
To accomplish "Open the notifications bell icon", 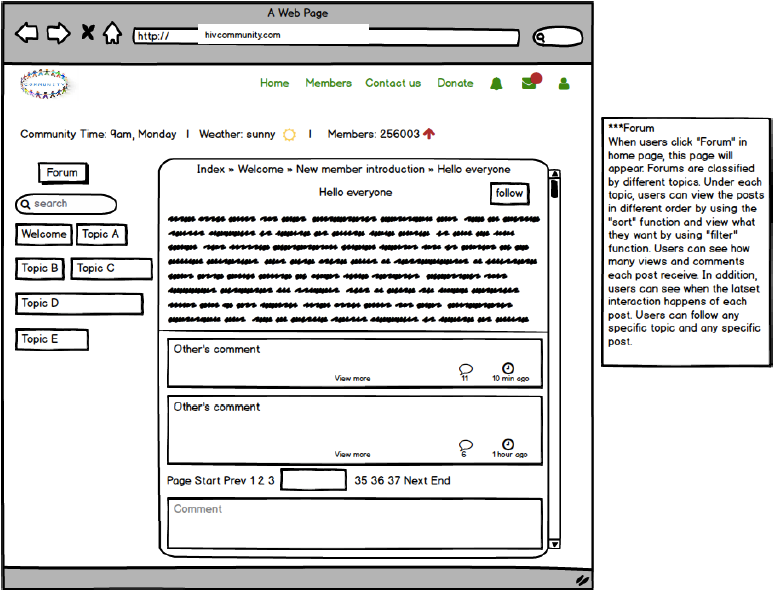I will (497, 84).
